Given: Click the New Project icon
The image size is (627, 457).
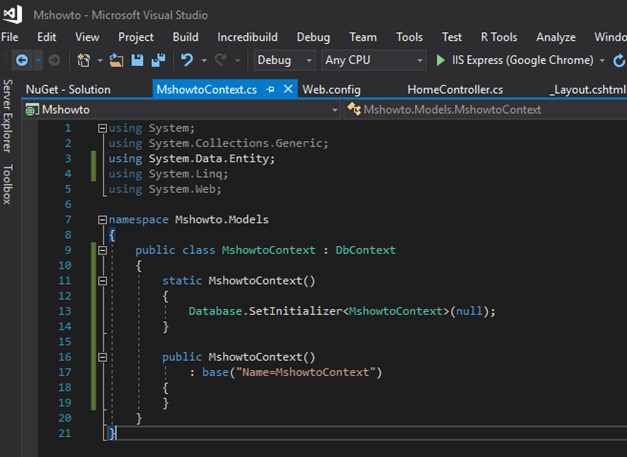Looking at the screenshot, I should pyautogui.click(x=84, y=60).
